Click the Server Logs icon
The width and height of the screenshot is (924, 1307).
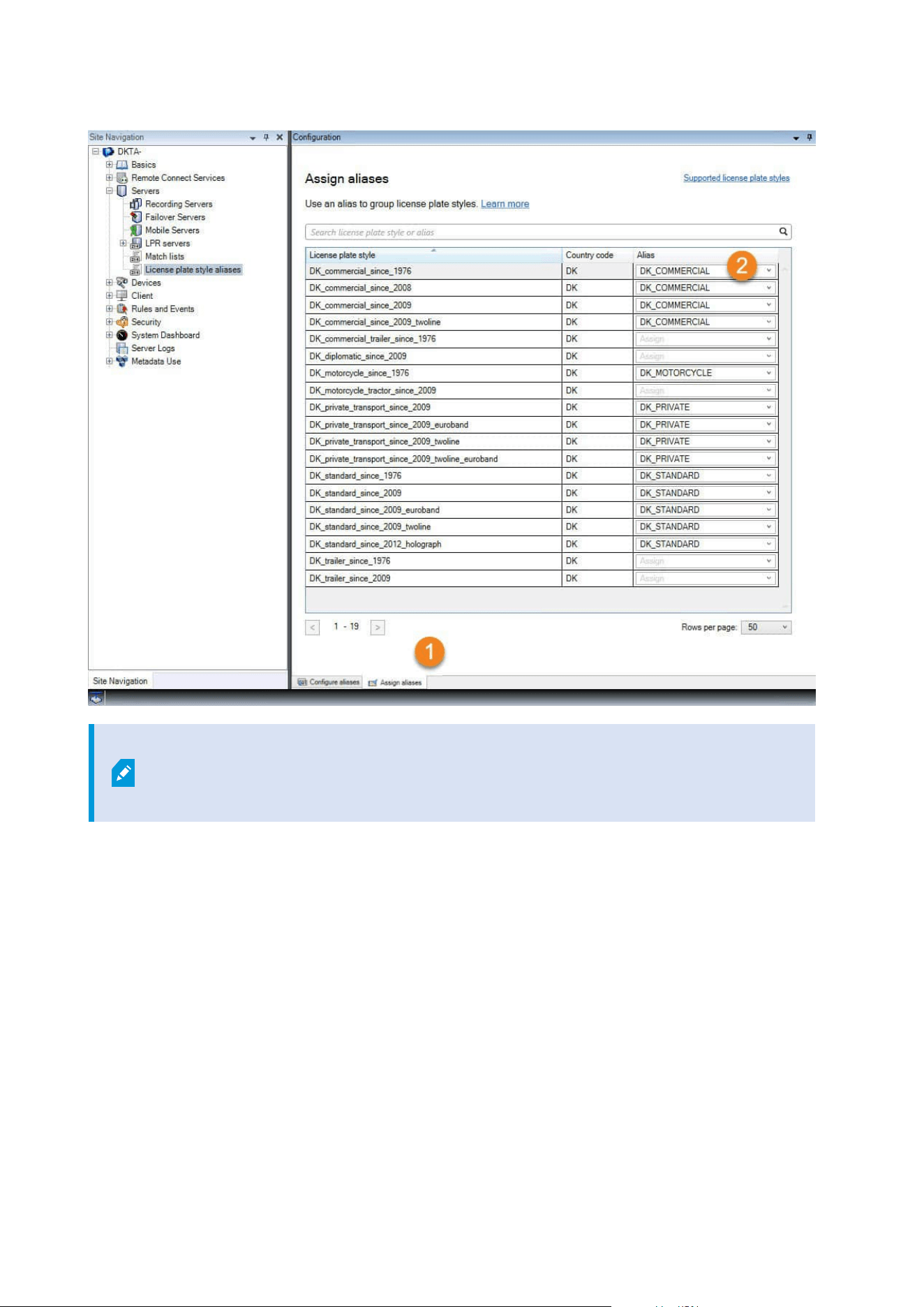[x=122, y=348]
